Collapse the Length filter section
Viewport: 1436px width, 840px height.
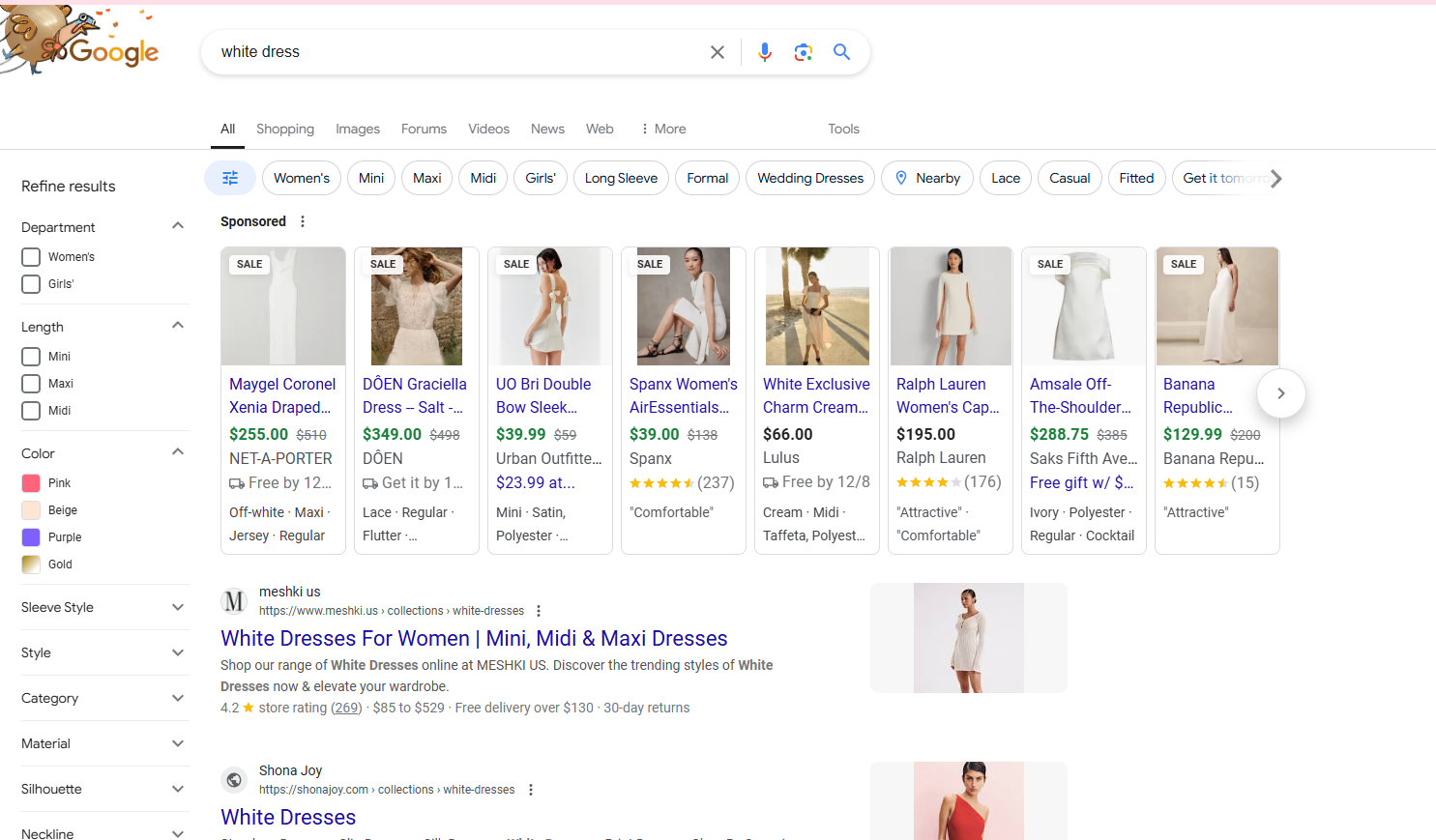(178, 326)
